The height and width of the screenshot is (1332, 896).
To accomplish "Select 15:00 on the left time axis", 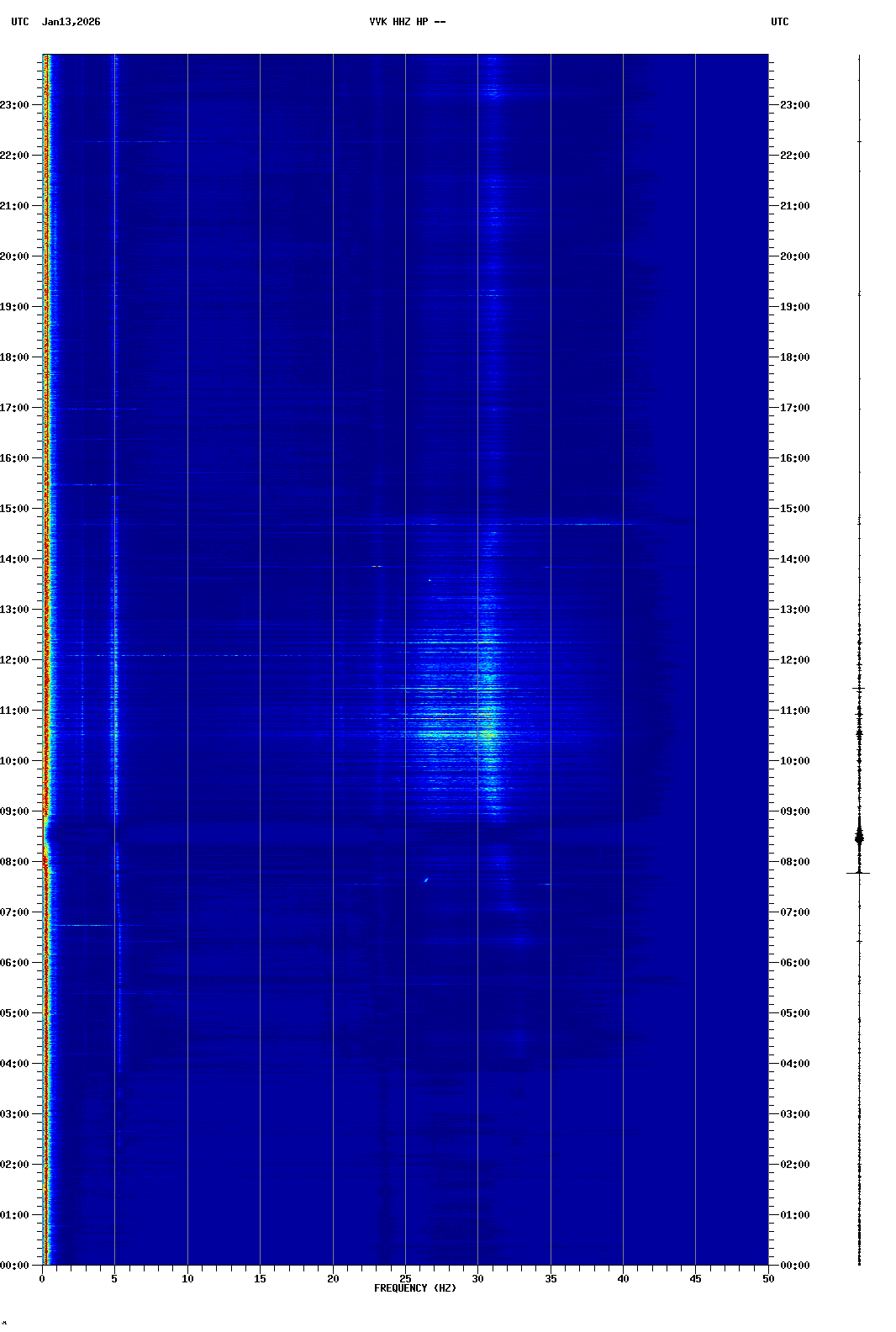I will tap(15, 509).
